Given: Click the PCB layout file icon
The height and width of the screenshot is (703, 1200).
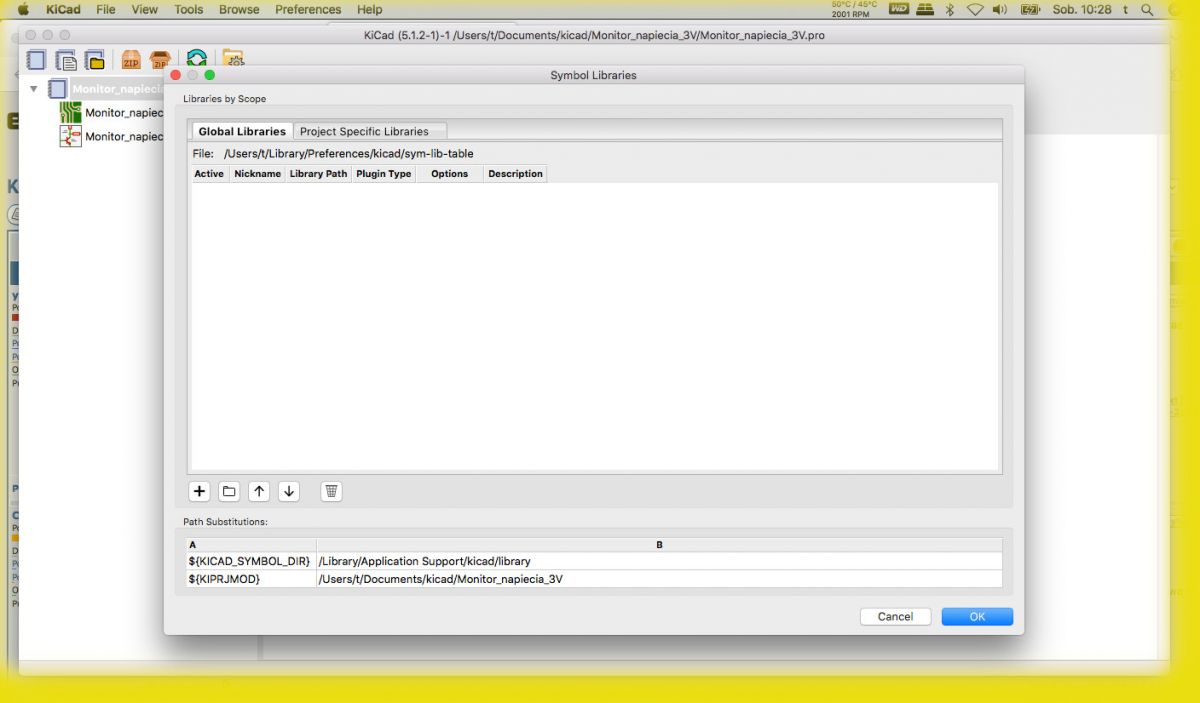Looking at the screenshot, I should click(x=70, y=113).
